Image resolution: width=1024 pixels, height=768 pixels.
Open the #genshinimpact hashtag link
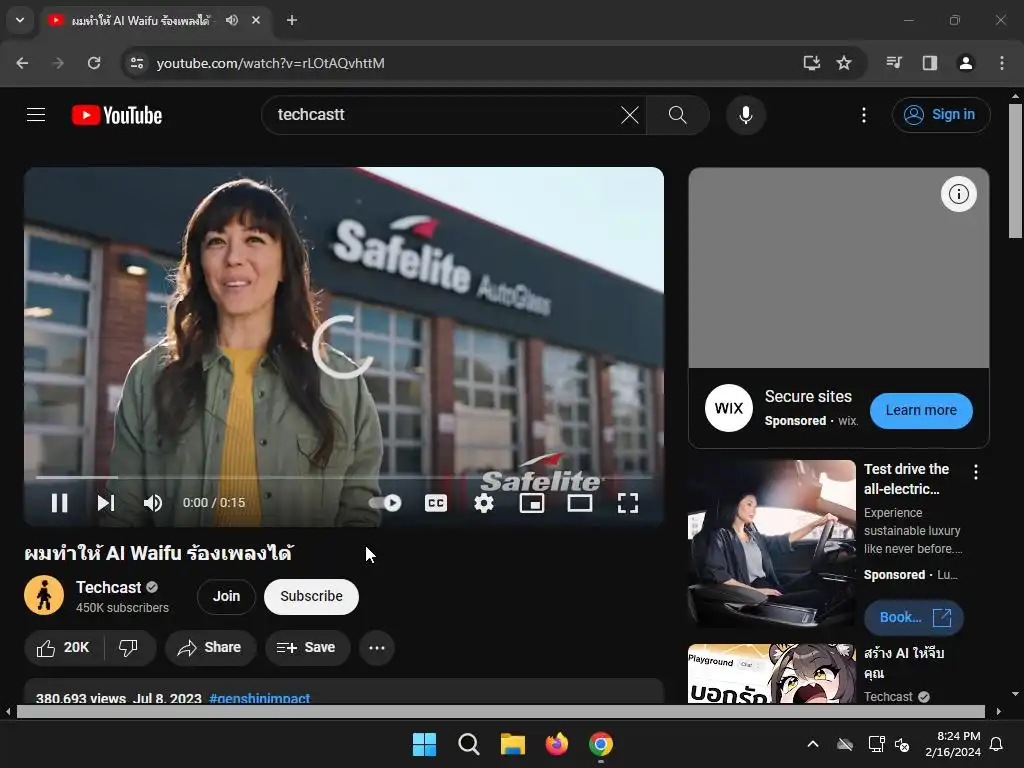point(259,697)
